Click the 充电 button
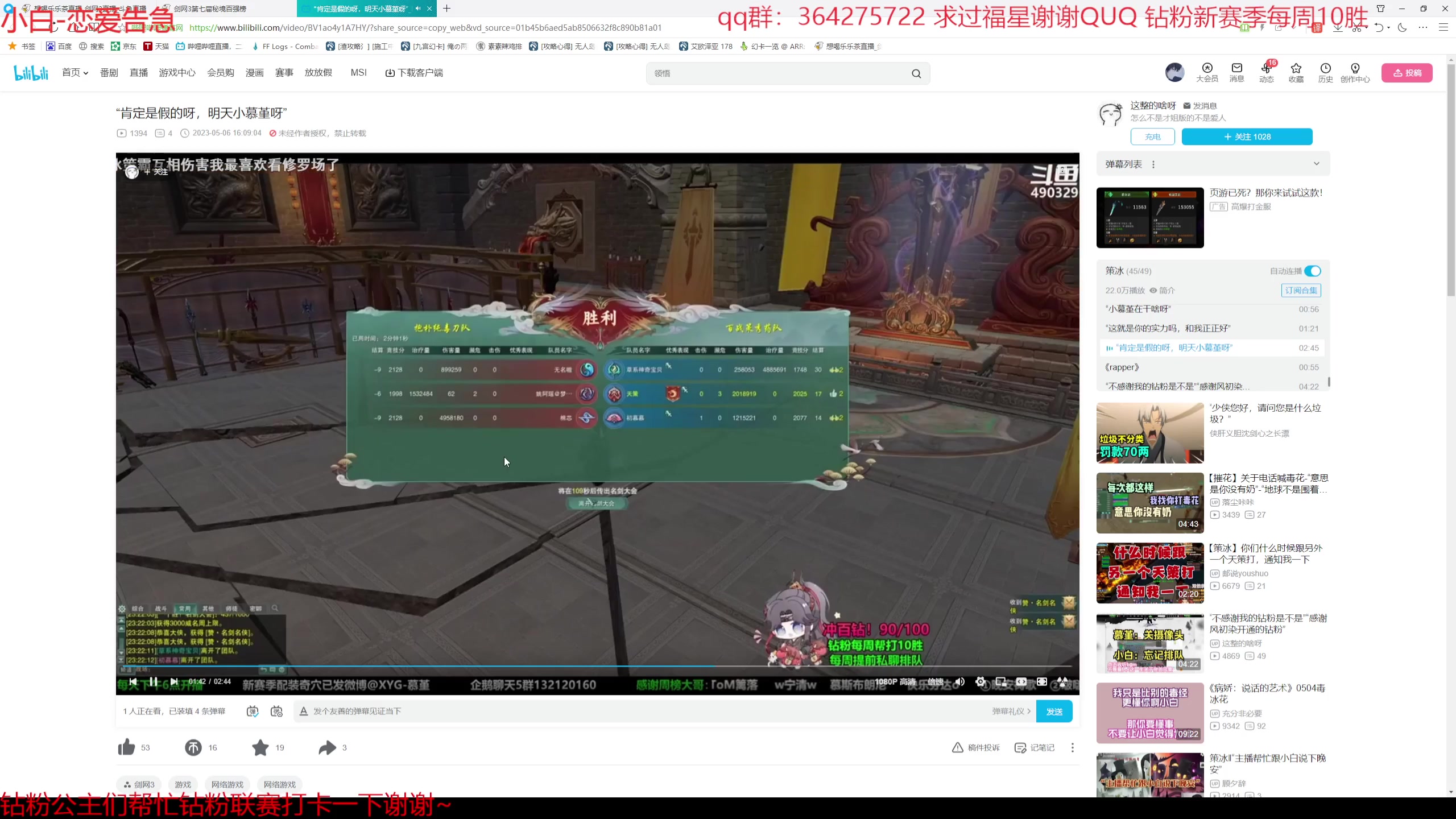 pos(1153,136)
